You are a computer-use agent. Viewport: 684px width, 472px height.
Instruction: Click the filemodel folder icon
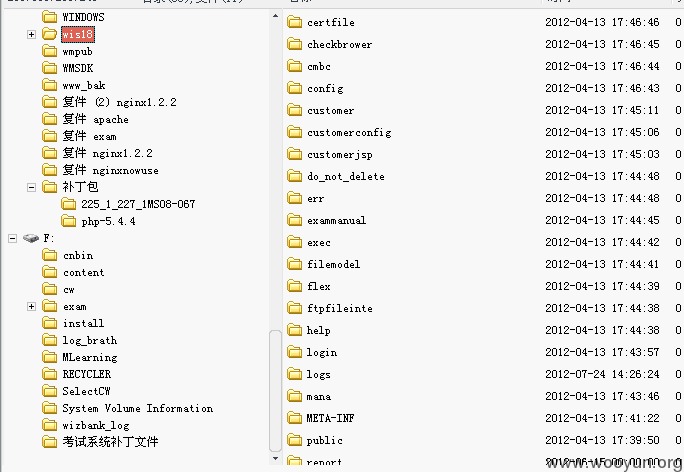pyautogui.click(x=294, y=264)
